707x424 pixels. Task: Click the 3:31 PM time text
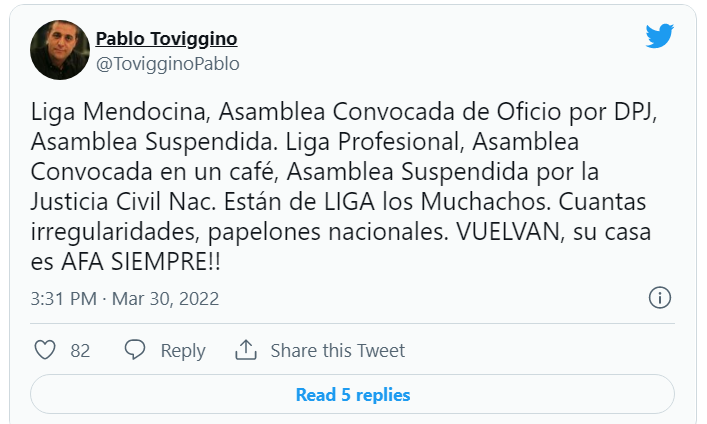(62, 298)
